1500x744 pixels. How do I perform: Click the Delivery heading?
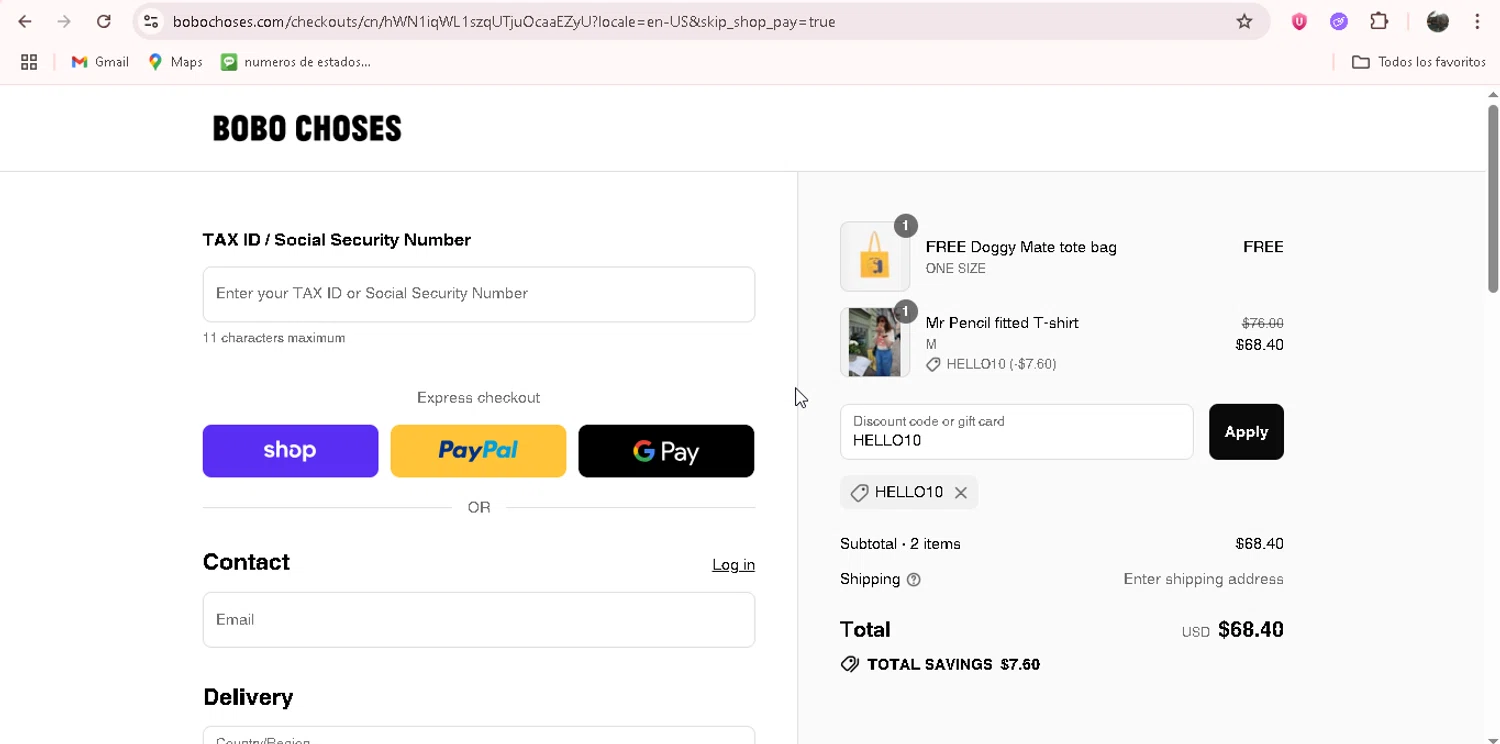[x=248, y=697]
